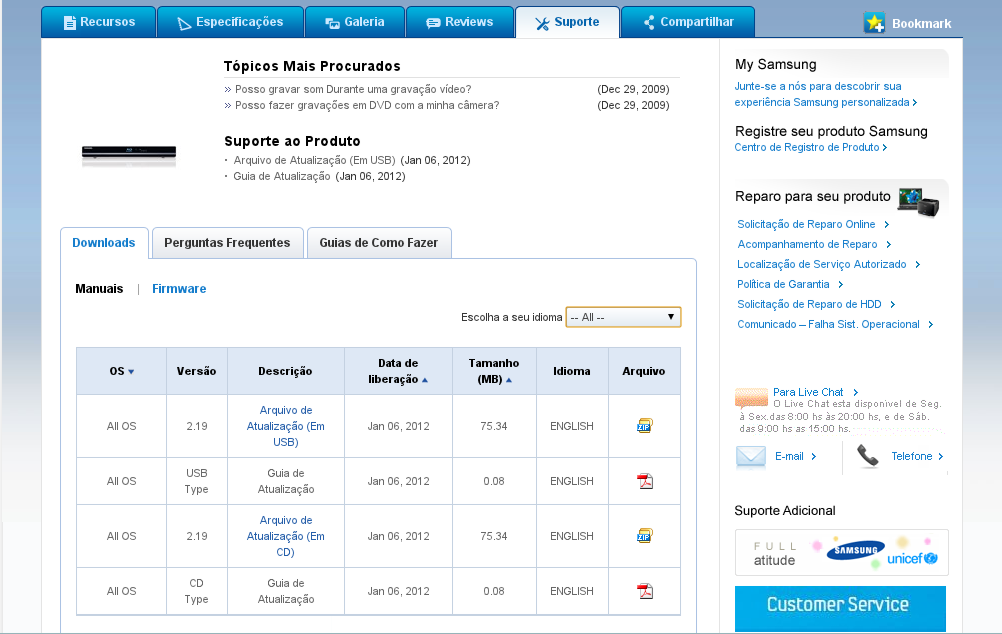Open the Compartilhar tab
This screenshot has height=634, width=1002.
pos(688,22)
